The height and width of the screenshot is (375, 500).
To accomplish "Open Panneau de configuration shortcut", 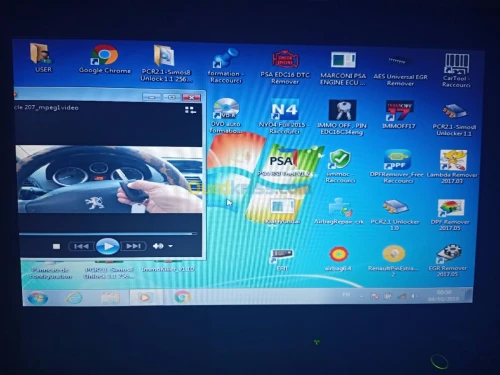I will (51, 270).
